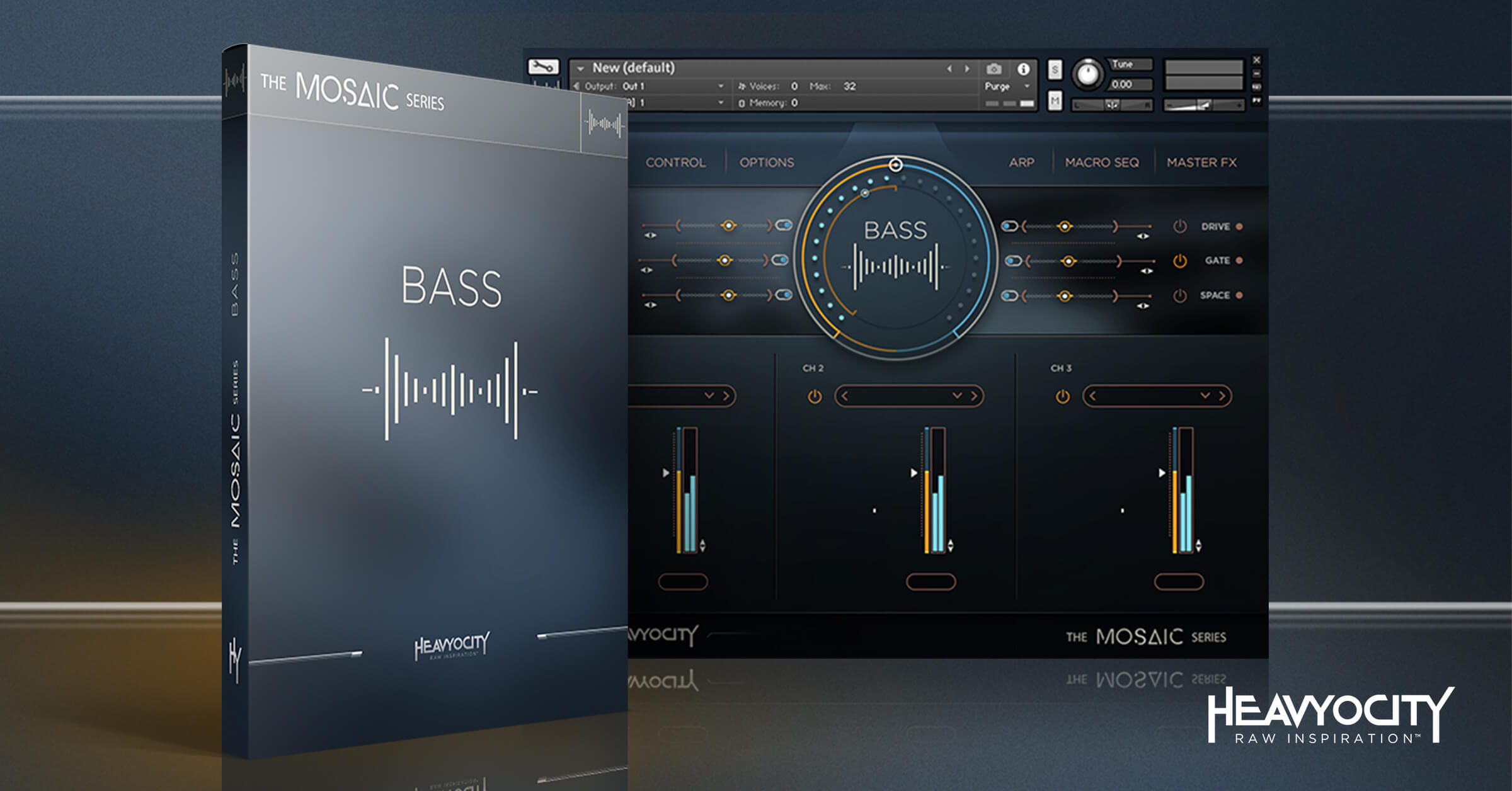
Task: Click the New (default) instrument name
Action: click(x=633, y=67)
